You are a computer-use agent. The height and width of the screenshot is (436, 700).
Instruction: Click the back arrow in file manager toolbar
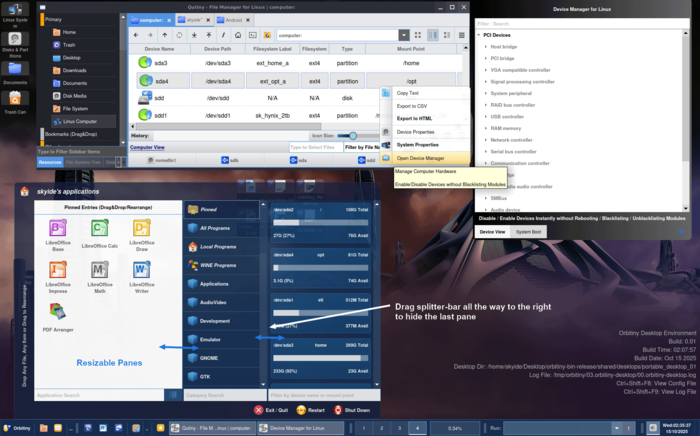(136, 35)
